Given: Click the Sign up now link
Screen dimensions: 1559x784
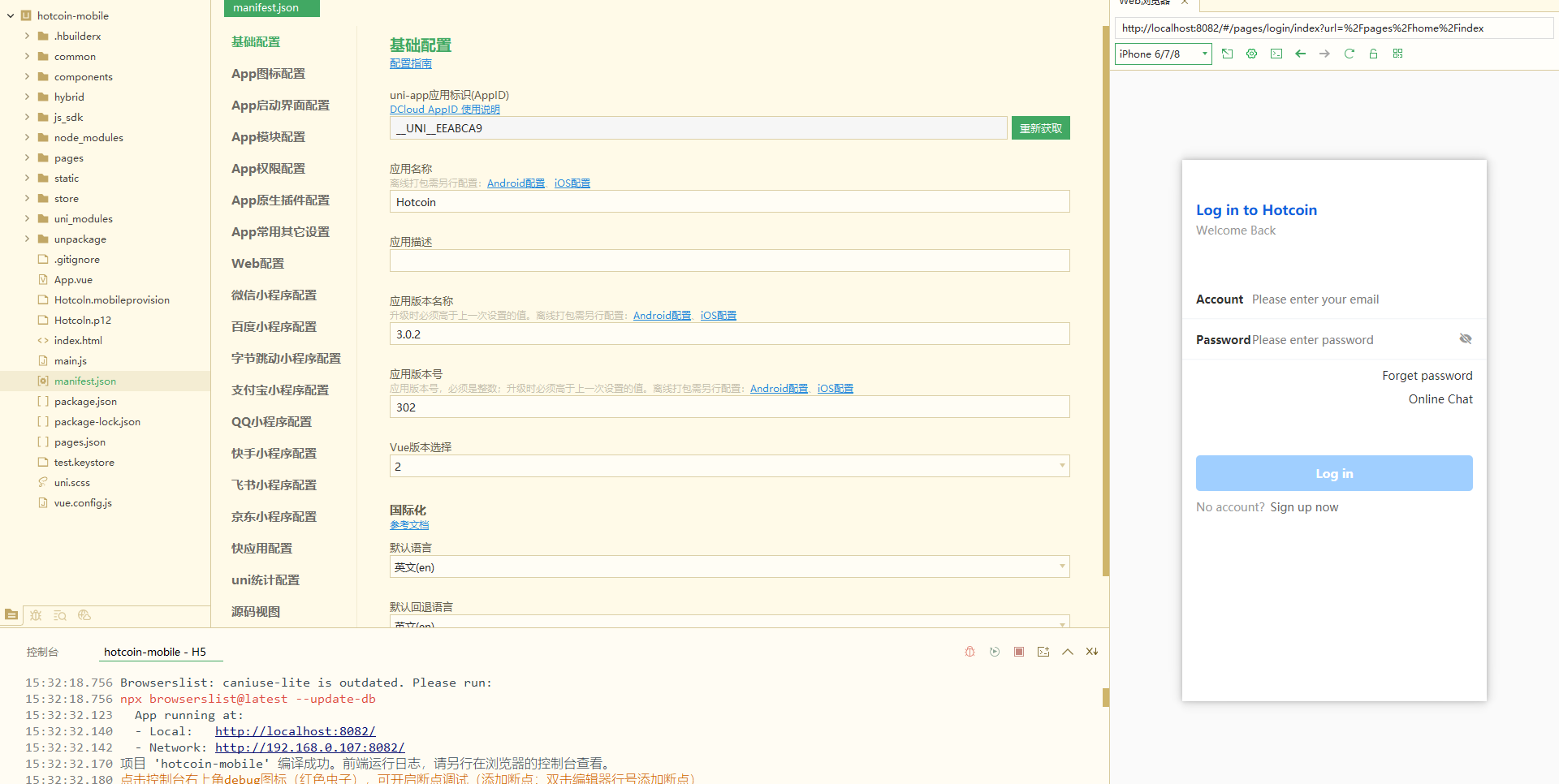Looking at the screenshot, I should [1304, 507].
